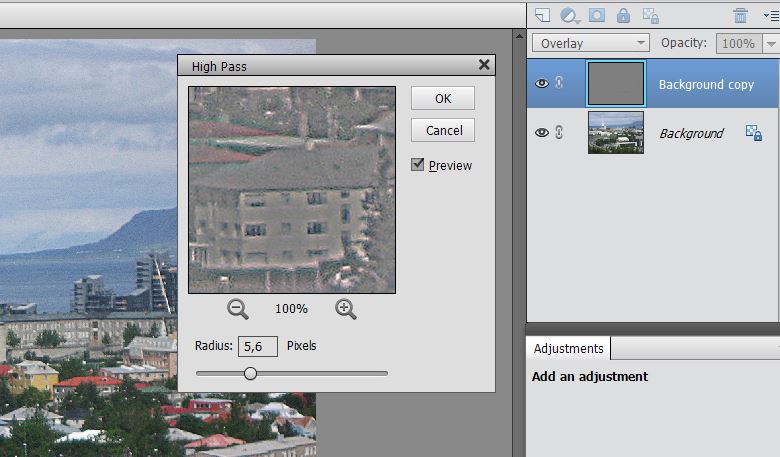Viewport: 780px width, 457px height.
Task: Click the Radius input field
Action: point(258,346)
